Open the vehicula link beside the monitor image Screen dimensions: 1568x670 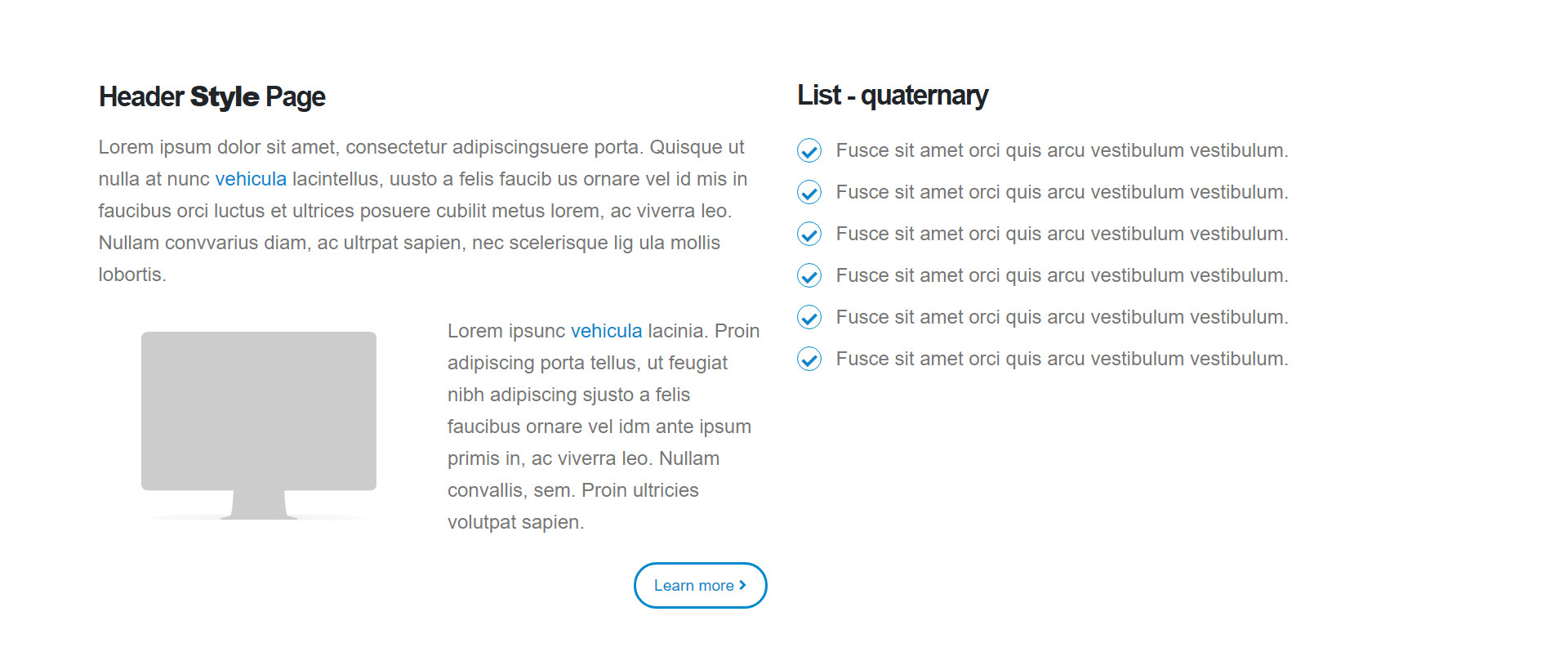coord(606,331)
